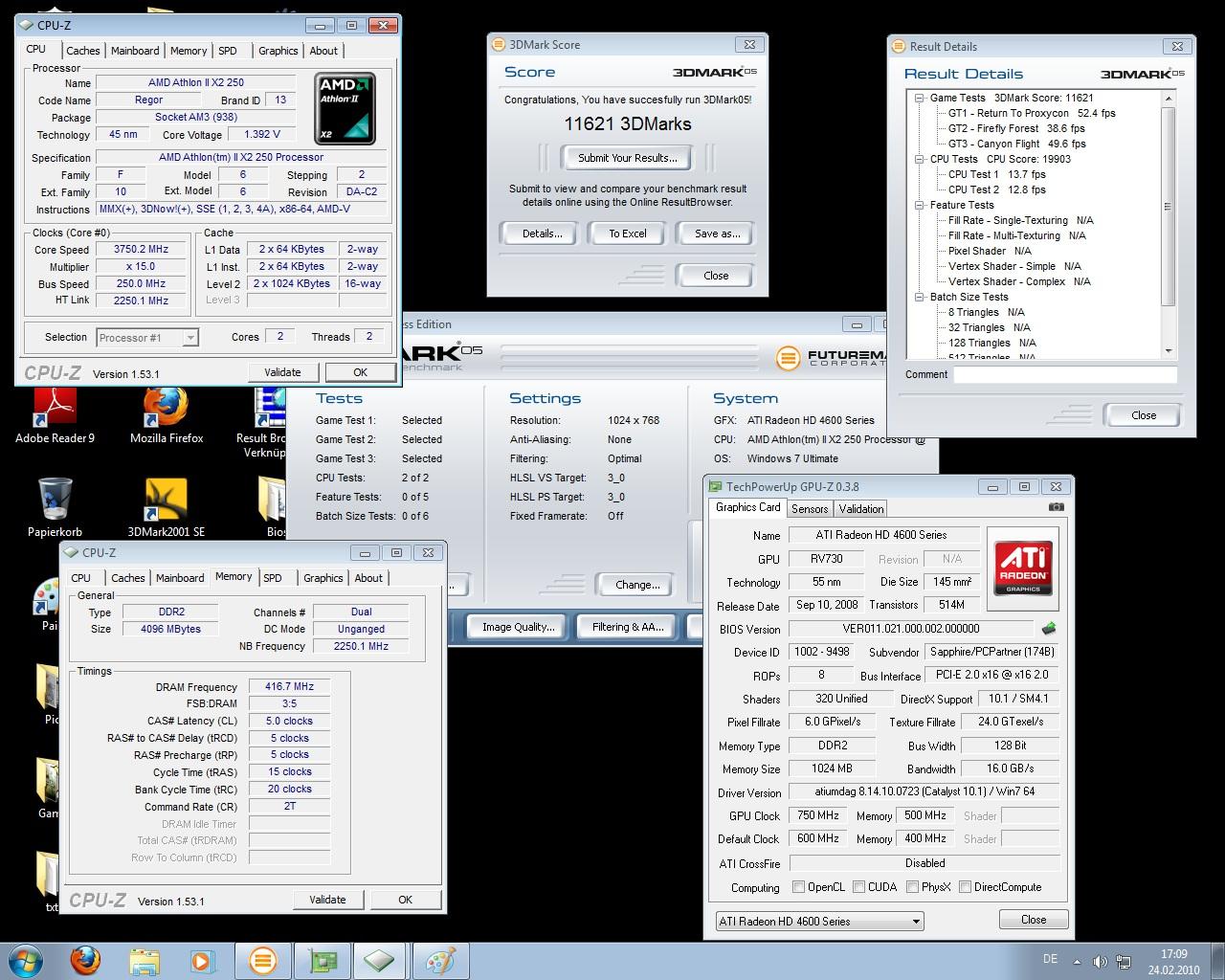Switch to Sensors tab in GPU-Z

click(810, 509)
